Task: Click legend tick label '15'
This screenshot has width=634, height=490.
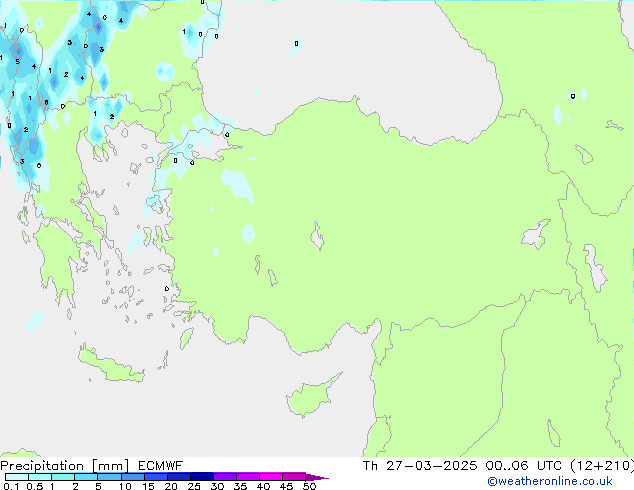Action: (x=148, y=486)
